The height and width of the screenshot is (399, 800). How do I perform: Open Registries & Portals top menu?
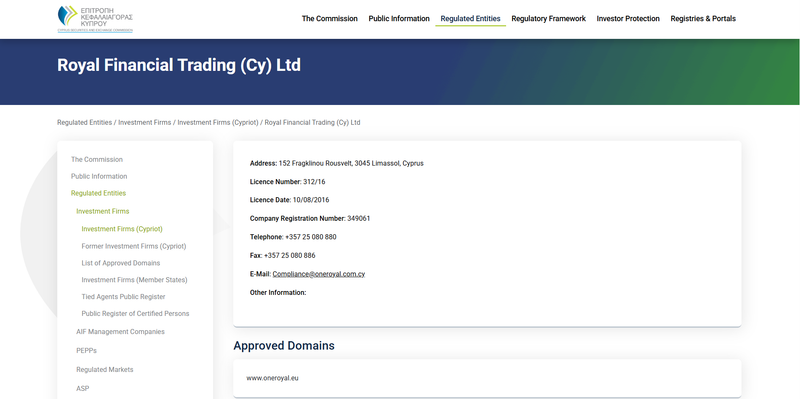click(x=703, y=19)
